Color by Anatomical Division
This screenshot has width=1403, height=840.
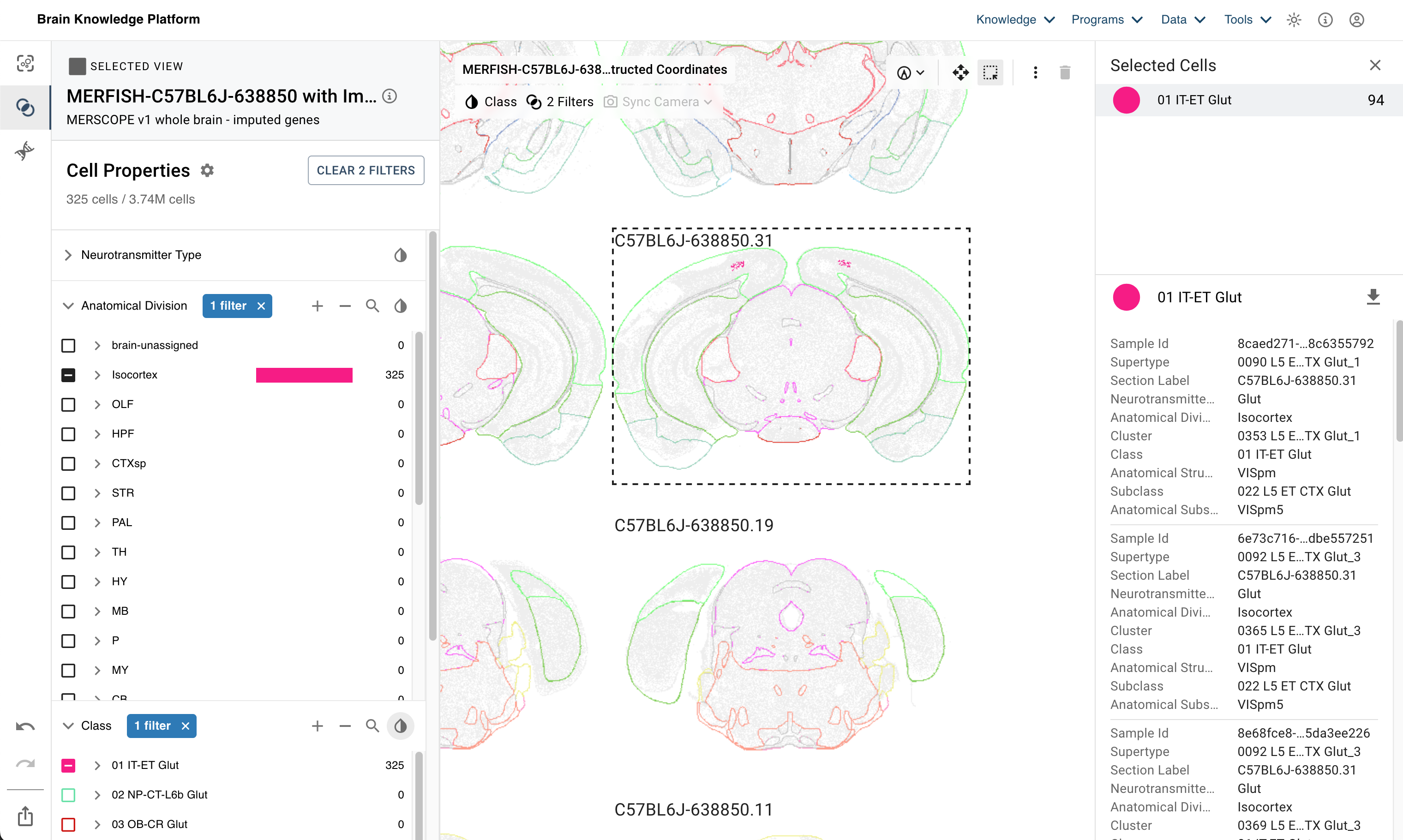tap(400, 306)
